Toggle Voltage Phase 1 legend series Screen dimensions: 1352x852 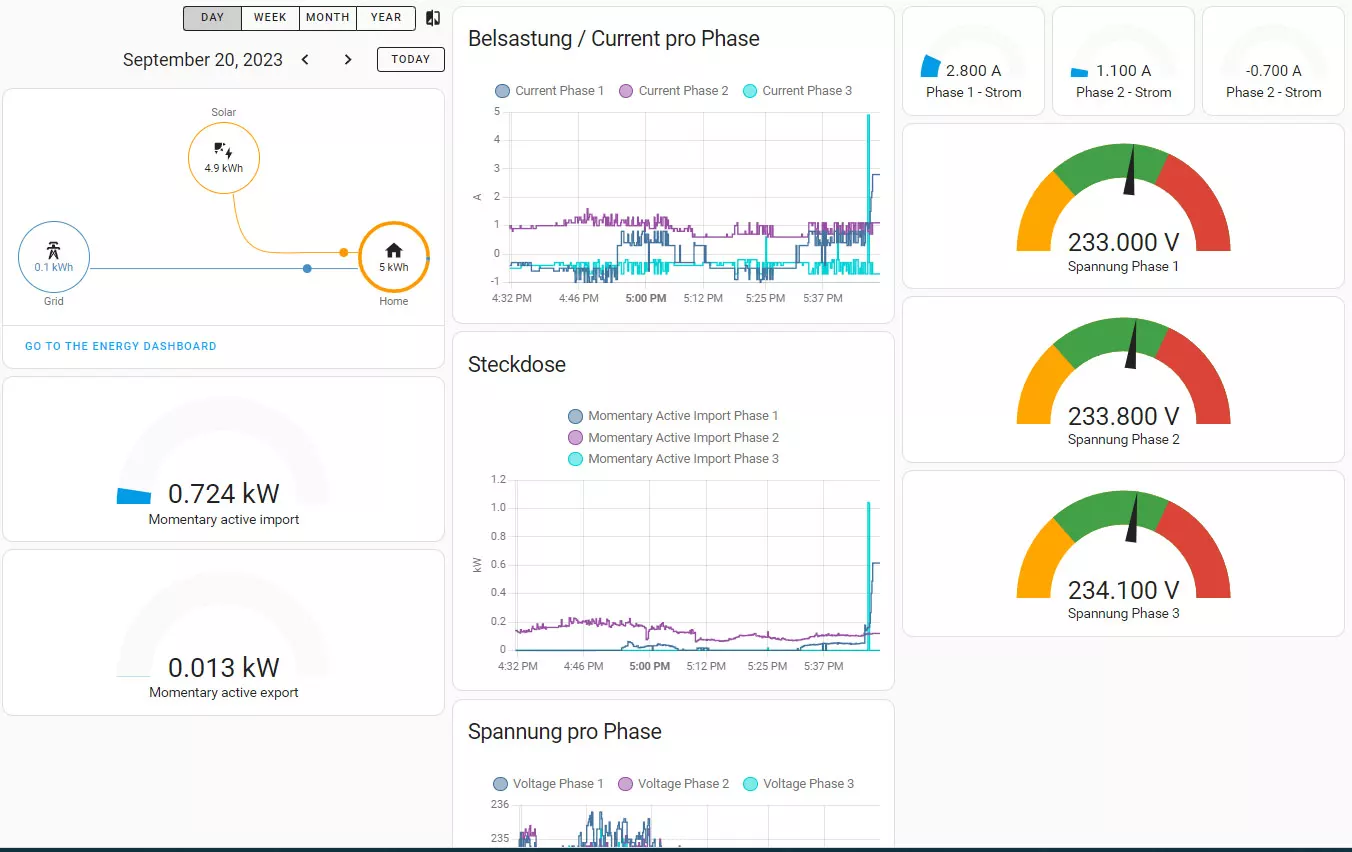click(549, 784)
